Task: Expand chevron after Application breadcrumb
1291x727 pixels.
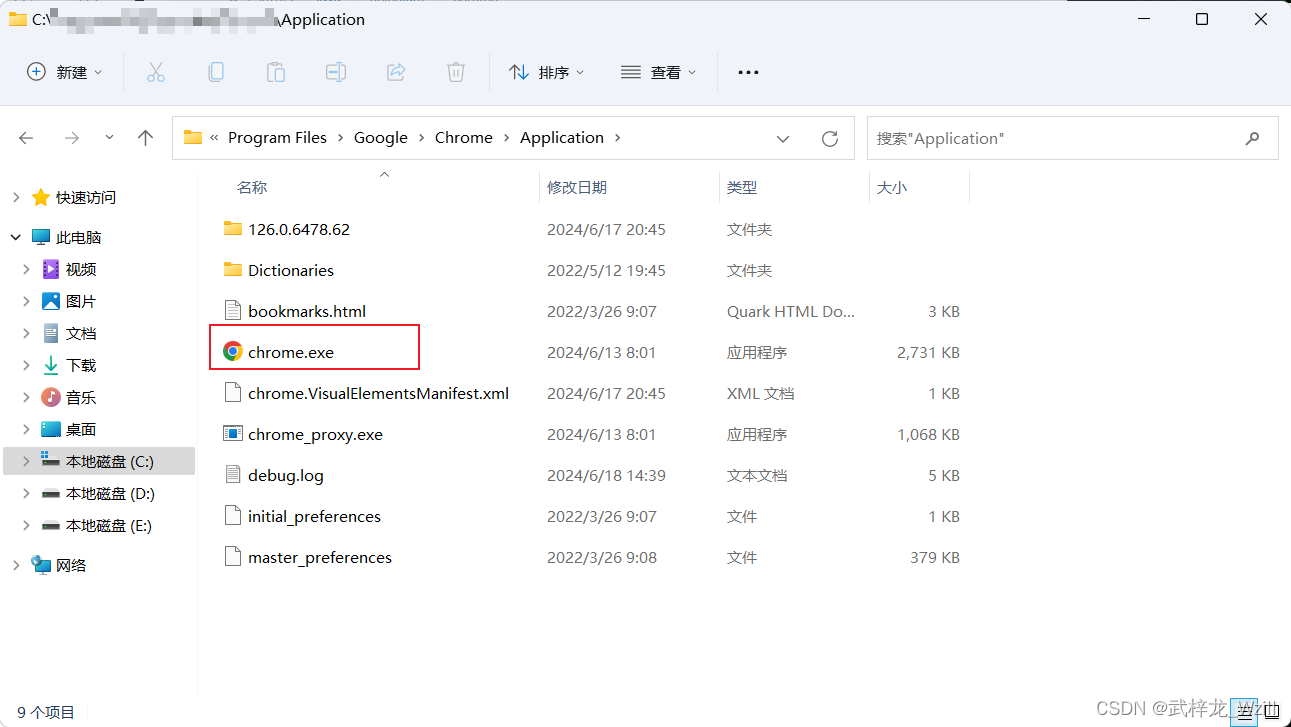Action: [x=617, y=138]
